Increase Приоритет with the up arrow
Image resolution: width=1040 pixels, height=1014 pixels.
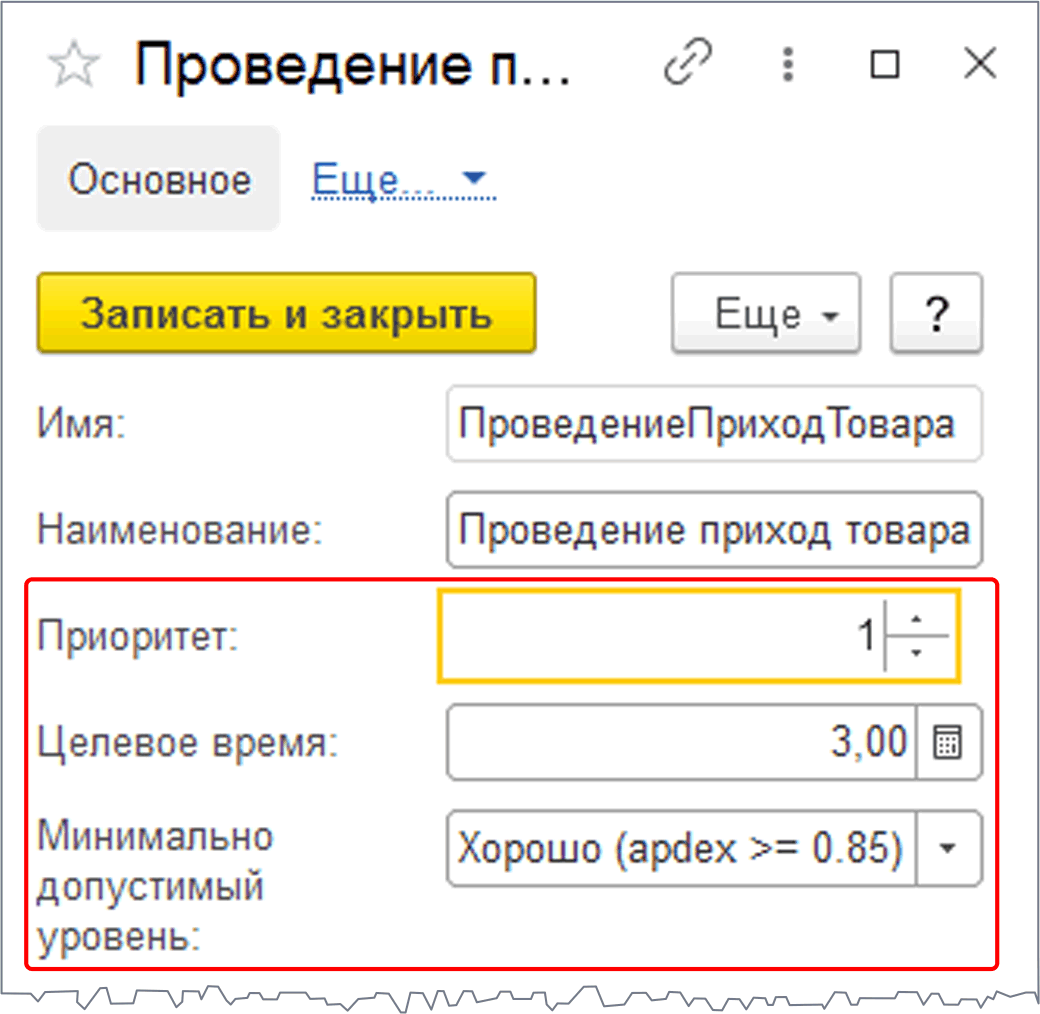click(917, 620)
